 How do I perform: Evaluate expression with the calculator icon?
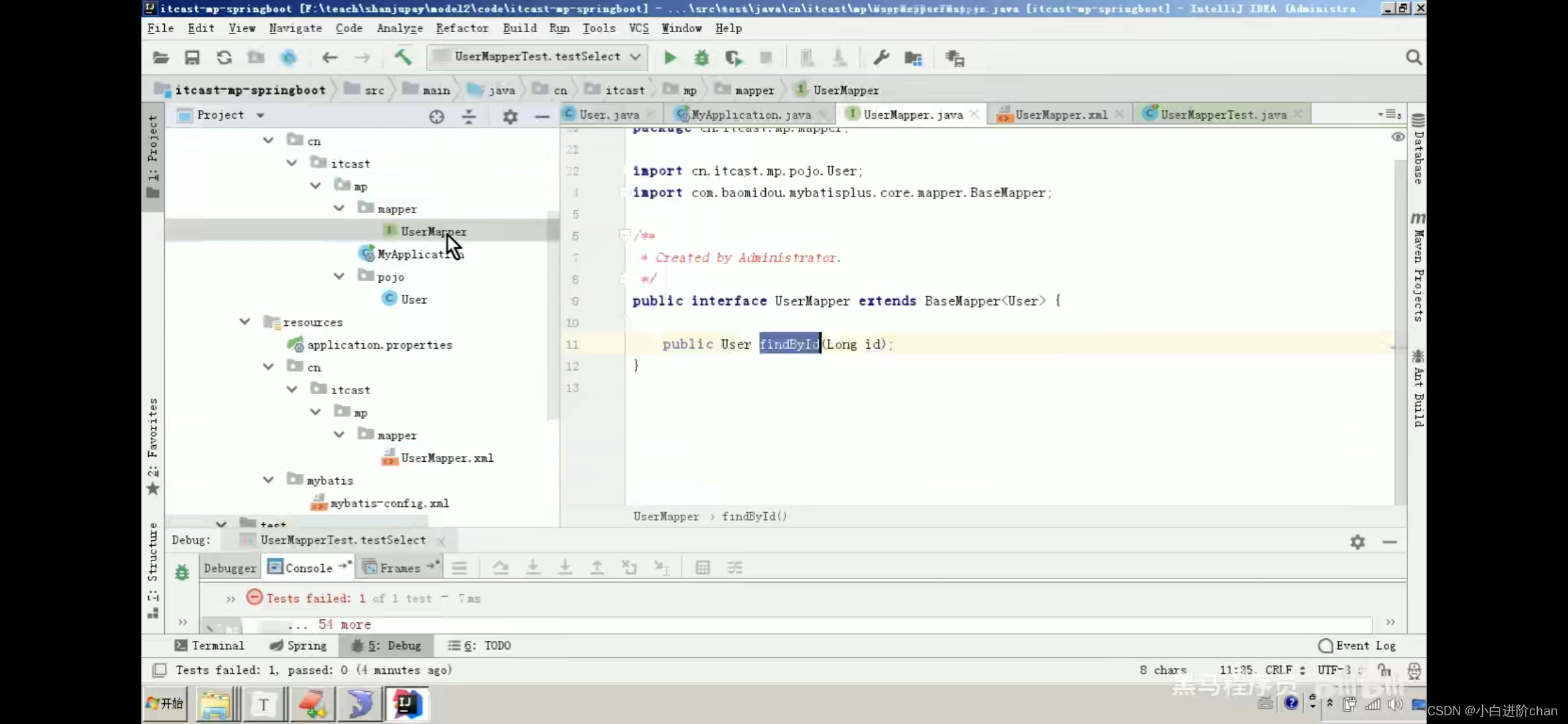(702, 568)
